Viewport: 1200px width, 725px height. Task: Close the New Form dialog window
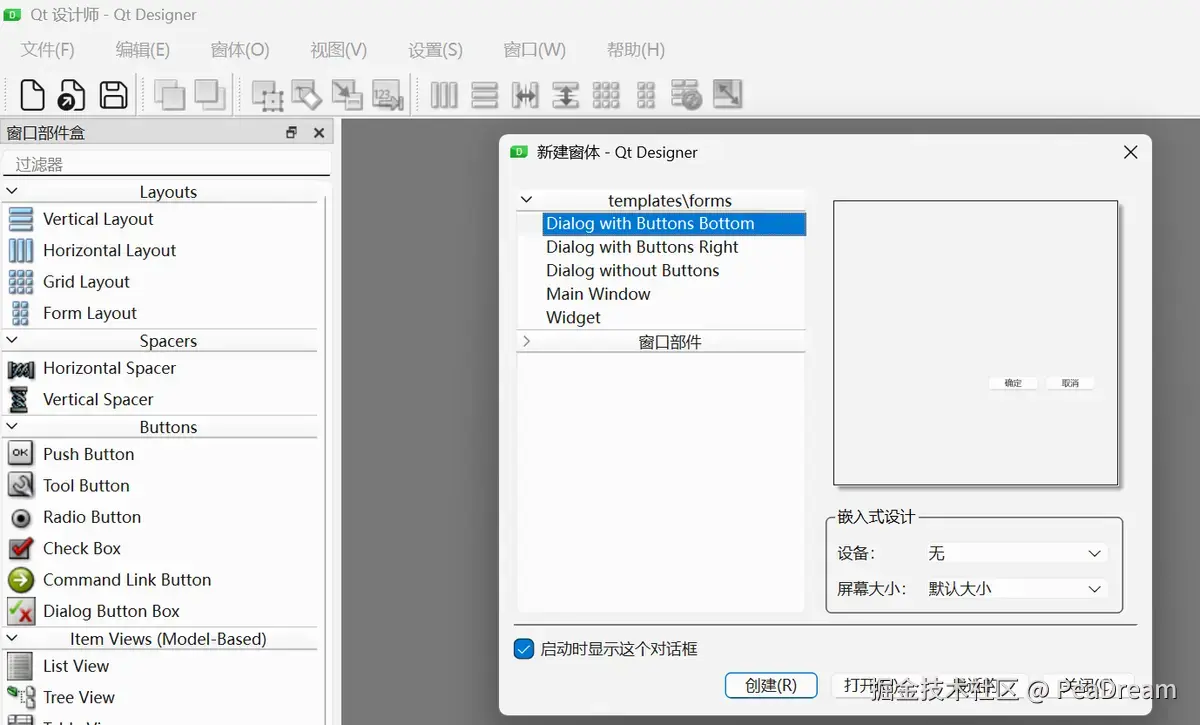1131,152
